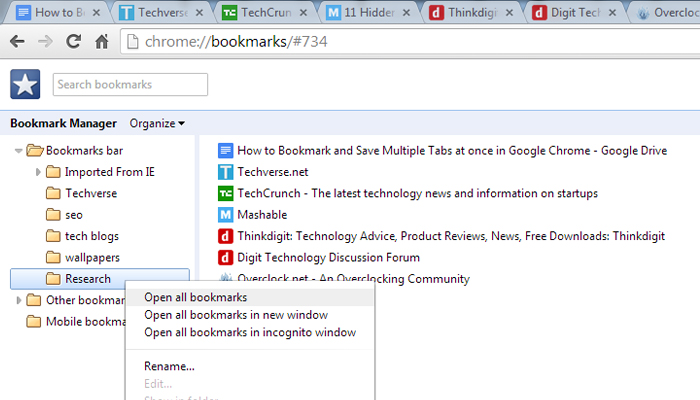The height and width of the screenshot is (400, 700).
Task: Collapse the Bookmarks bar tree node
Action: (18, 151)
